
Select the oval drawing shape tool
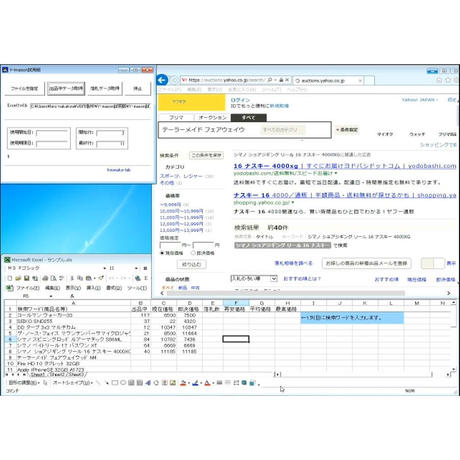point(123,383)
